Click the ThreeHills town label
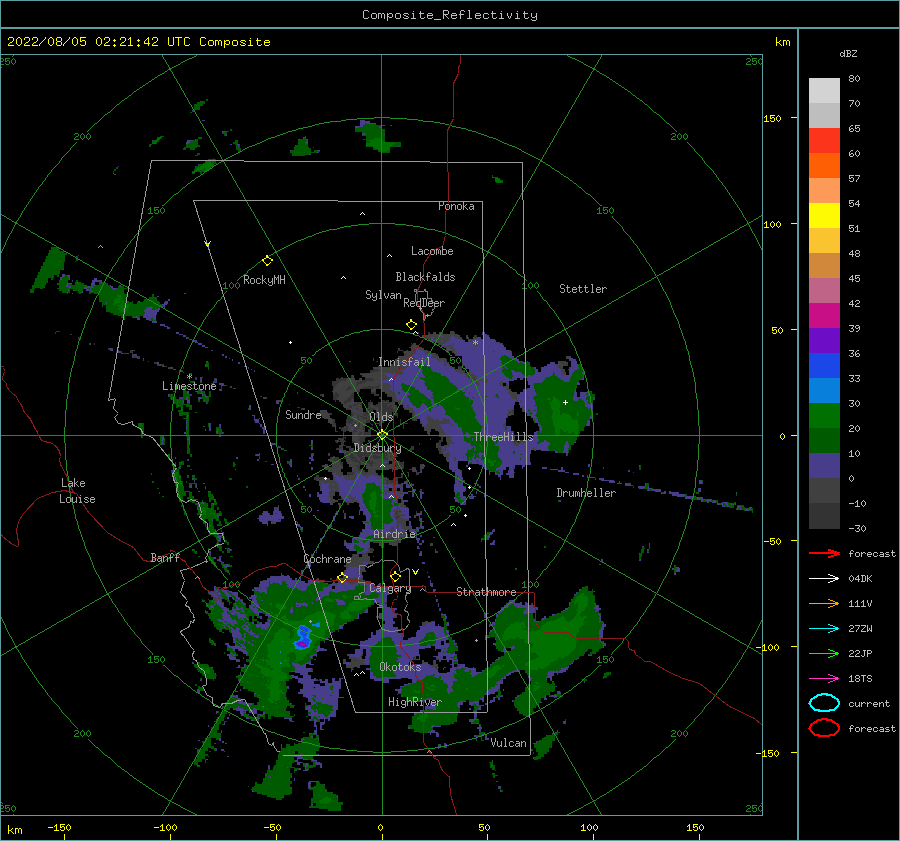The image size is (900, 841). click(503, 437)
